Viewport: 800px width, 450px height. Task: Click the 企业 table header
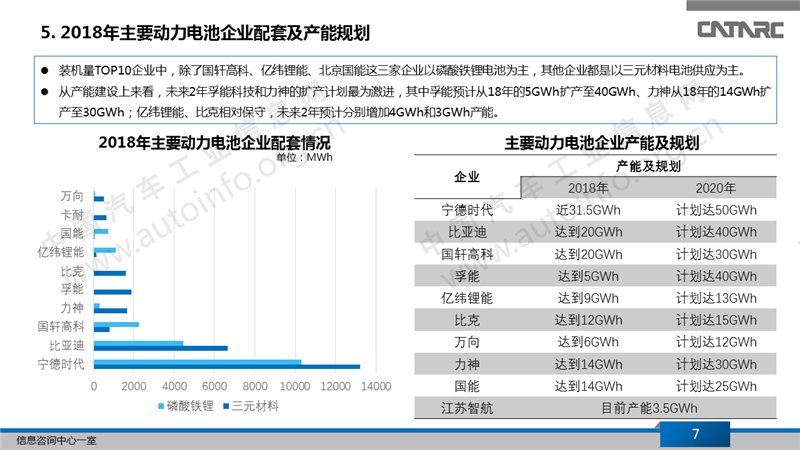(467, 177)
